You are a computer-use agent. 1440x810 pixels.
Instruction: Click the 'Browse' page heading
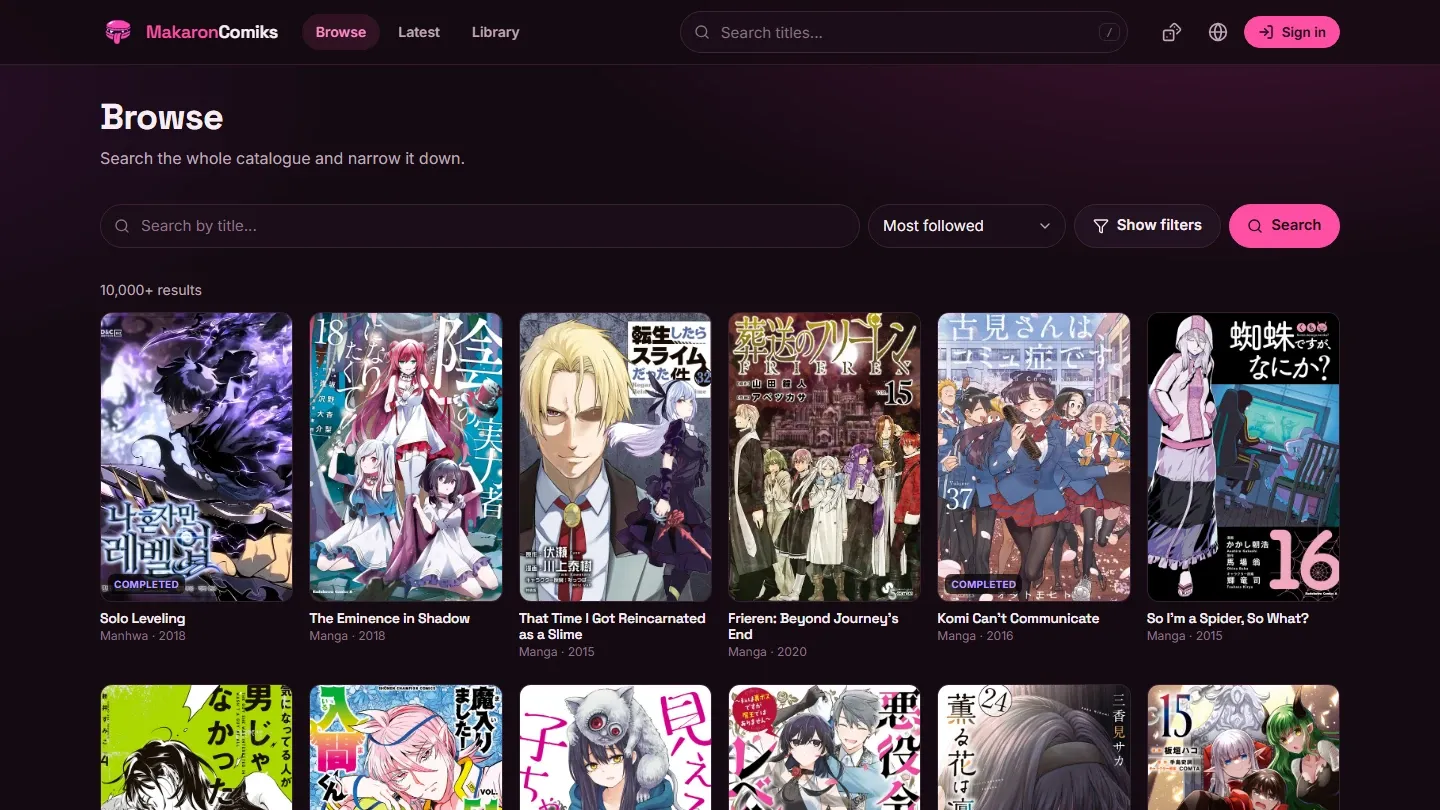point(162,117)
